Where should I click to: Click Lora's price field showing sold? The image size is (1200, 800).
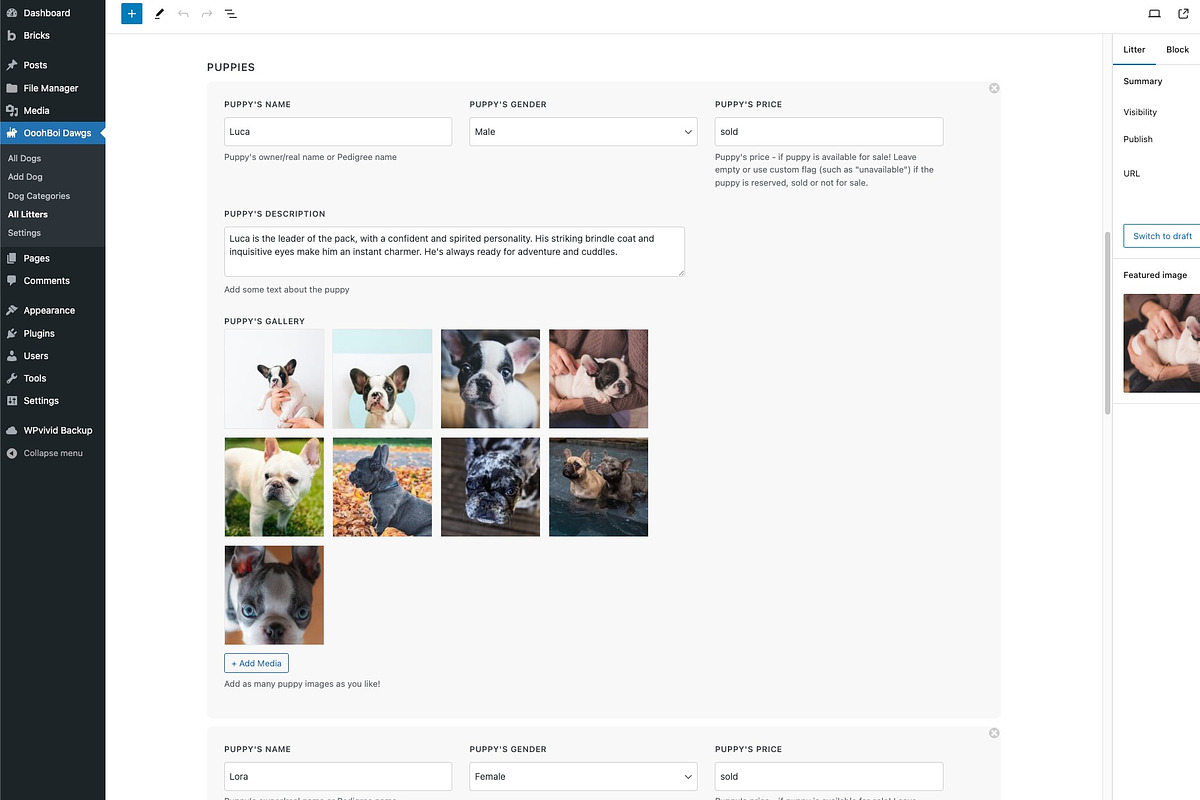[829, 776]
